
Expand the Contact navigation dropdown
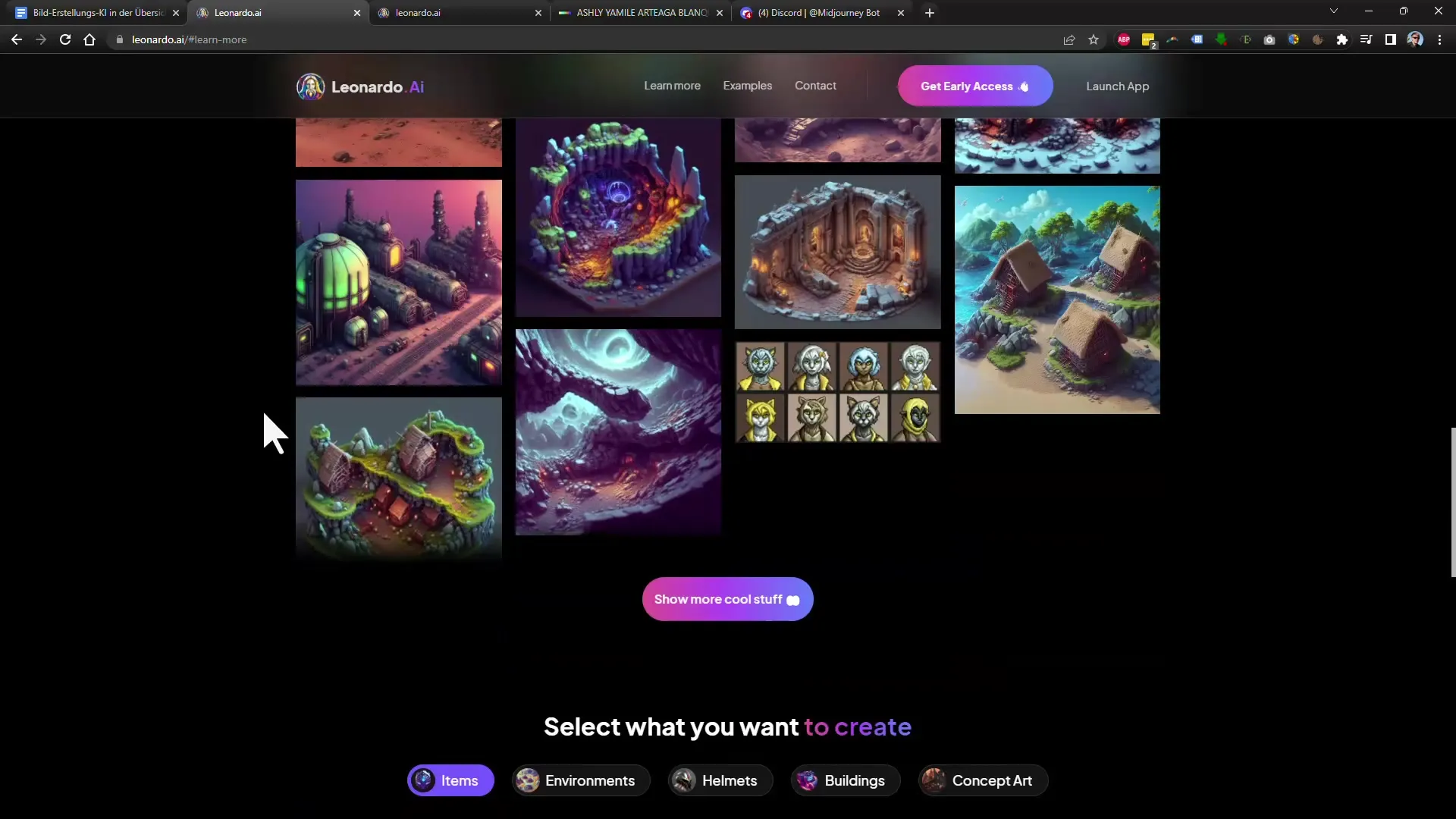point(816,85)
